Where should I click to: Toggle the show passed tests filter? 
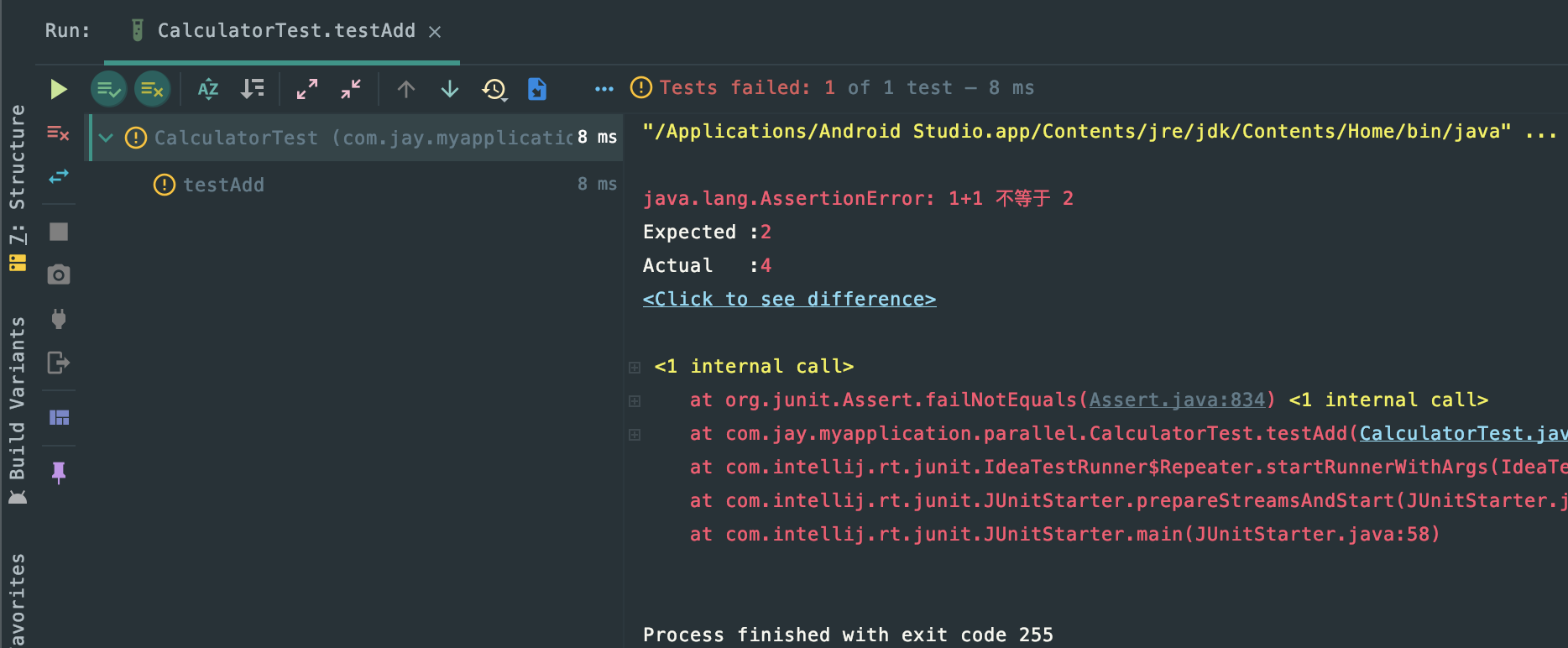(108, 89)
